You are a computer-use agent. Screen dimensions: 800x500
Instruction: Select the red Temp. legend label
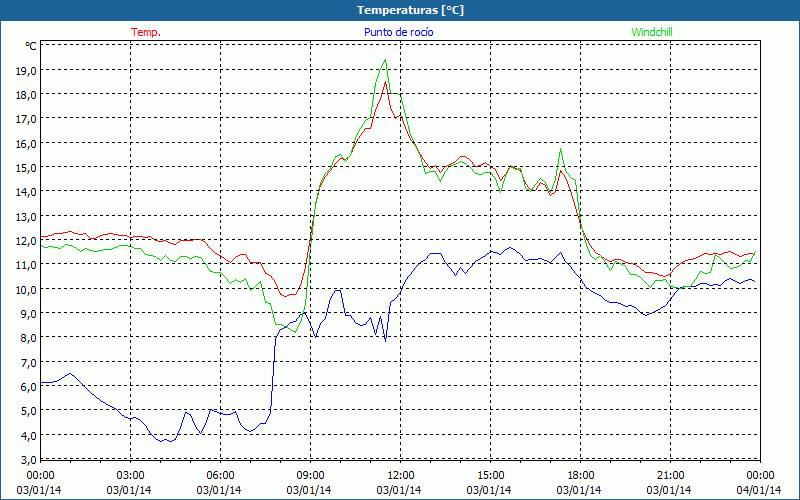tap(146, 32)
